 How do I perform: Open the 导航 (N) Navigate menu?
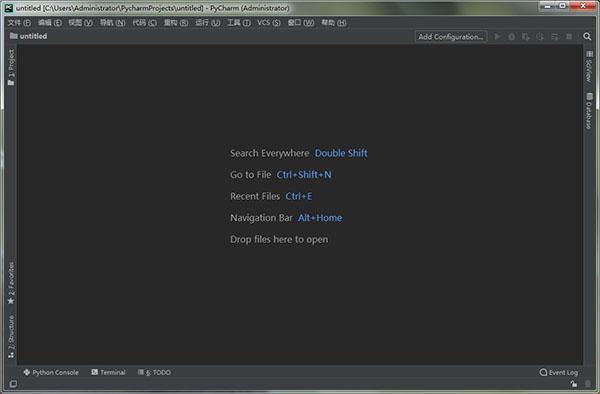pyautogui.click(x=112, y=23)
